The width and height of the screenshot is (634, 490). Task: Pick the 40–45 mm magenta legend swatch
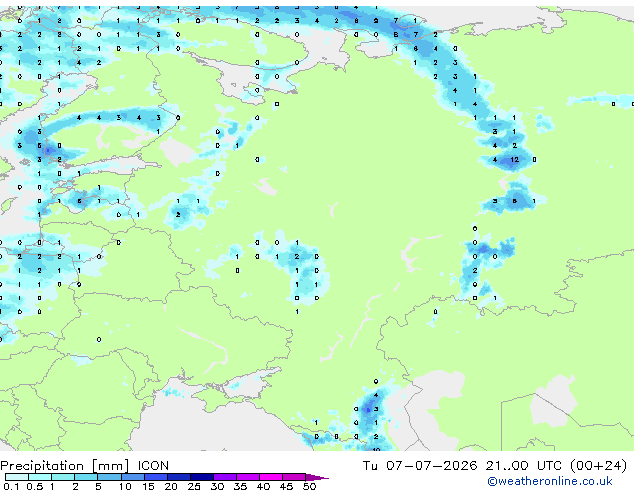coord(271,477)
